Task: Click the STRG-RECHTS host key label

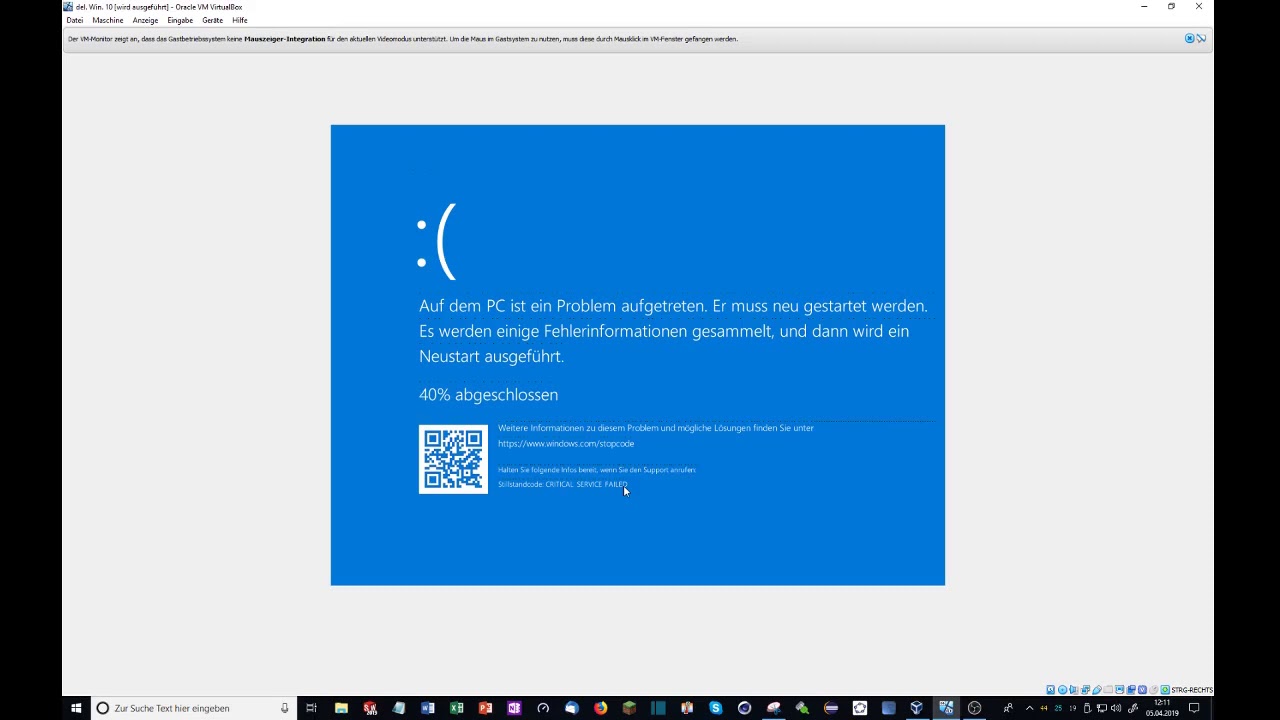Action: coord(1192,689)
